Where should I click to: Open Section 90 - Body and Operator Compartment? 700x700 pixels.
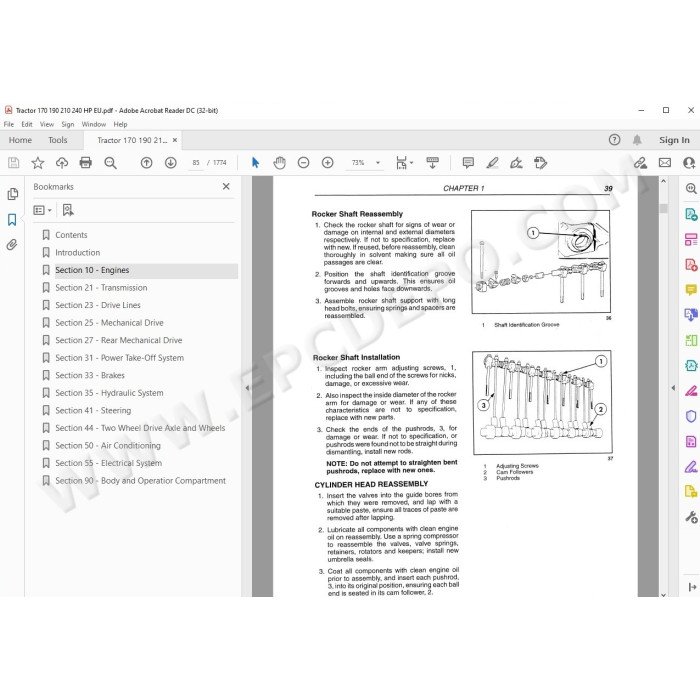tap(140, 481)
